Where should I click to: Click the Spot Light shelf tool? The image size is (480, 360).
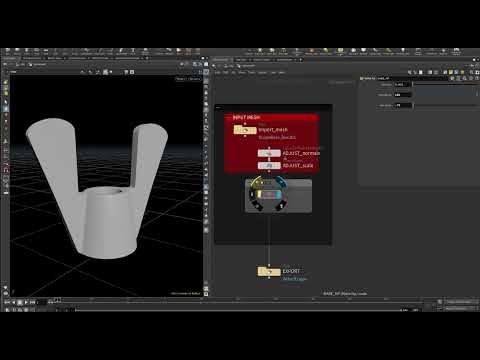click(272, 52)
